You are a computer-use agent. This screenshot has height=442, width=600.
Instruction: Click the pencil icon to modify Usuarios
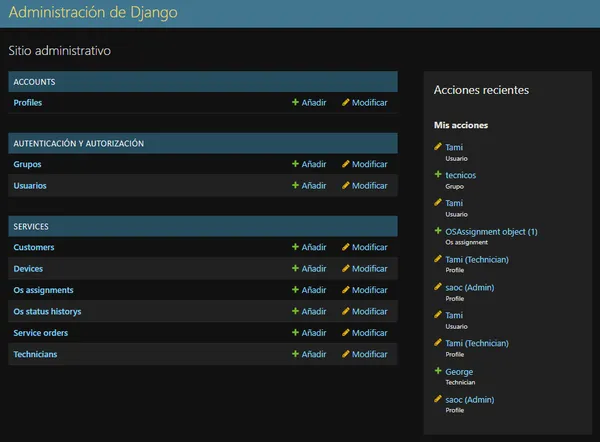[345, 185]
